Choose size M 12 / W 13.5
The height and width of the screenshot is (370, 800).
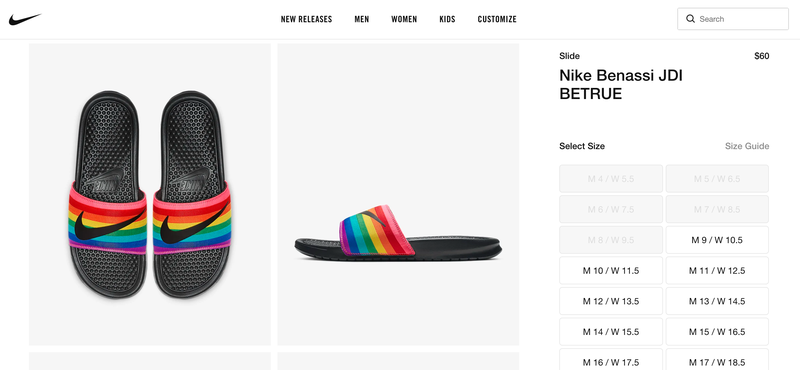point(611,301)
